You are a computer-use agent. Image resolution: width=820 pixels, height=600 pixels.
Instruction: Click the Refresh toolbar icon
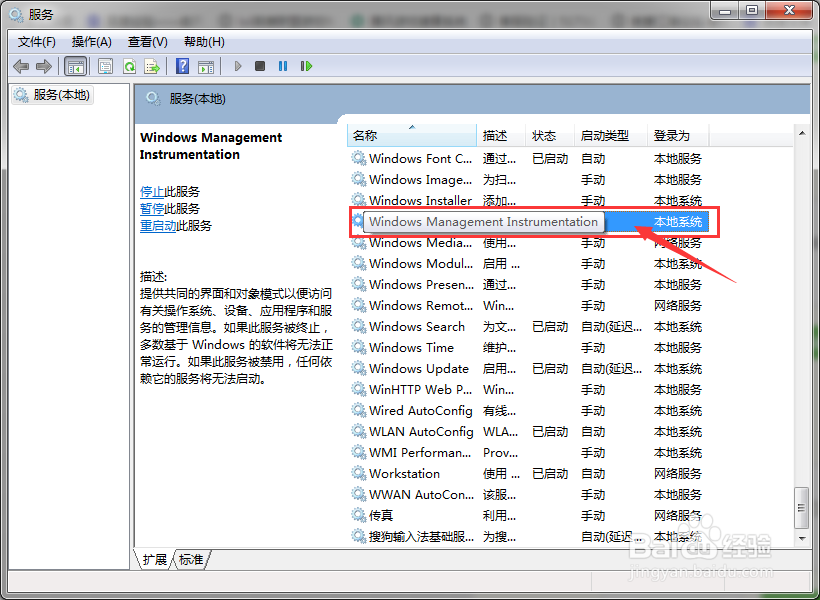(x=129, y=66)
